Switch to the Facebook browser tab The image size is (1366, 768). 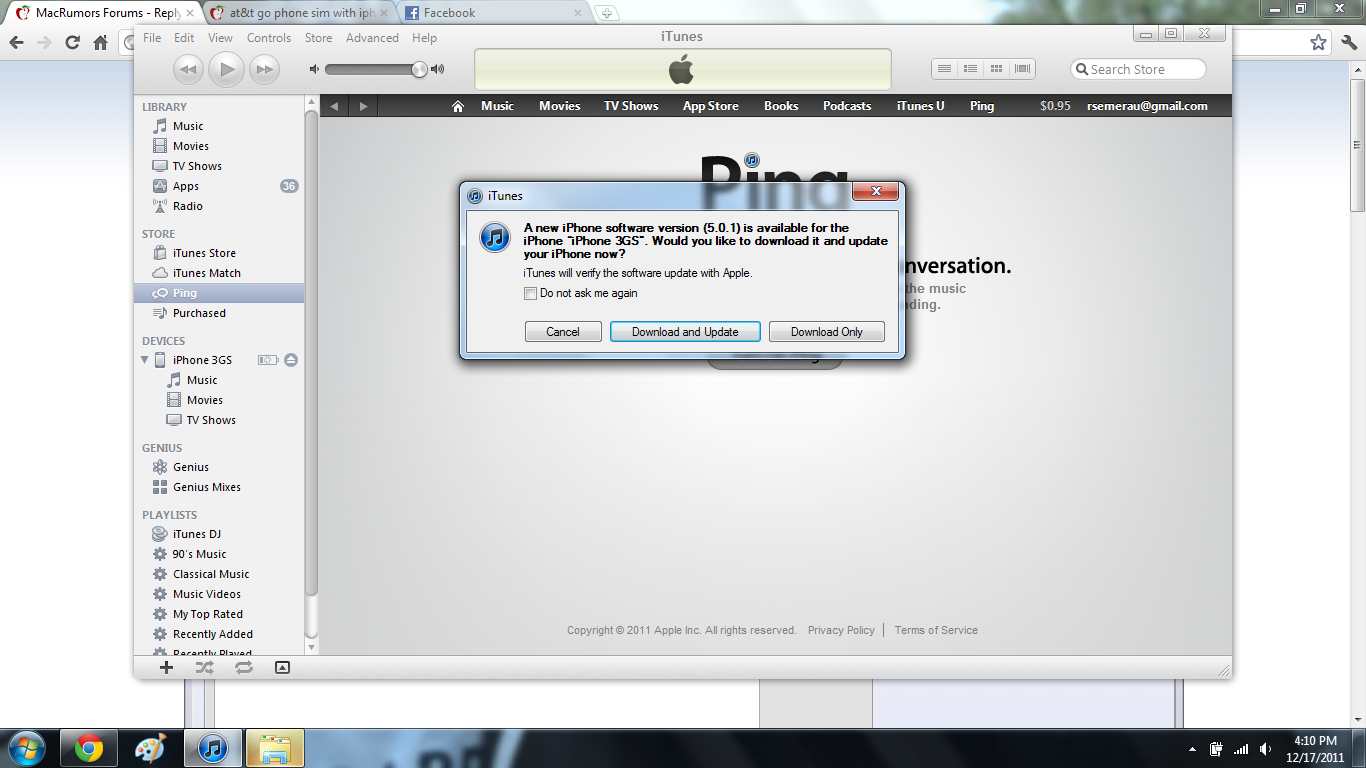pyautogui.click(x=494, y=13)
